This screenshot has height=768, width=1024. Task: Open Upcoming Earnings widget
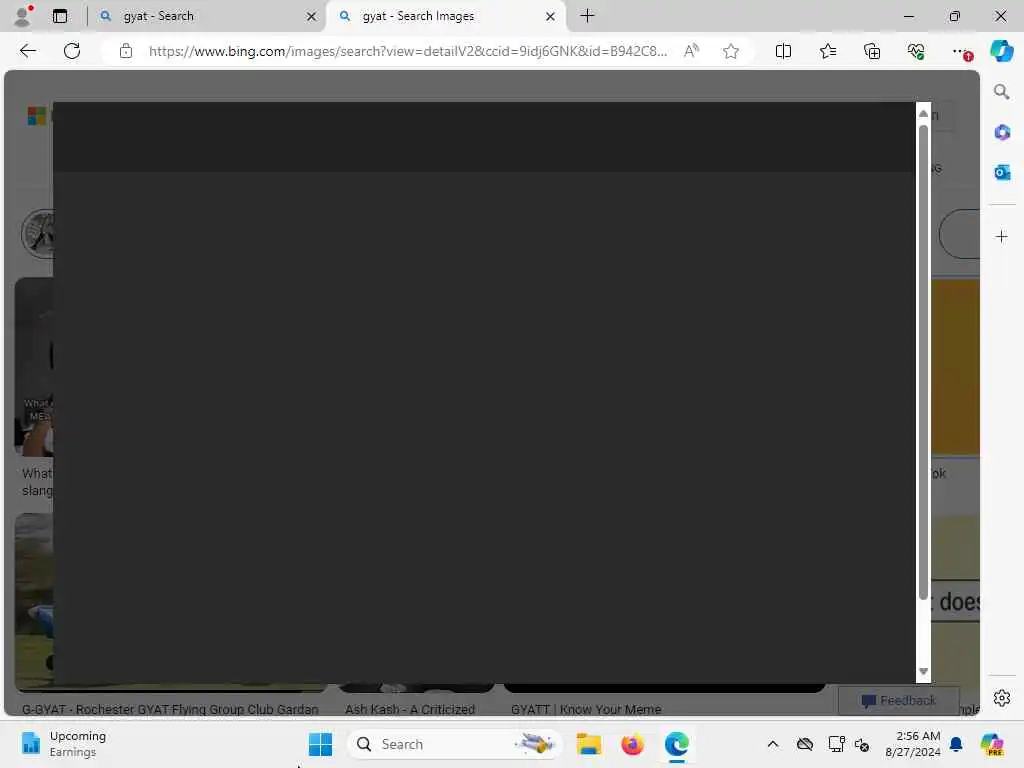pos(63,744)
